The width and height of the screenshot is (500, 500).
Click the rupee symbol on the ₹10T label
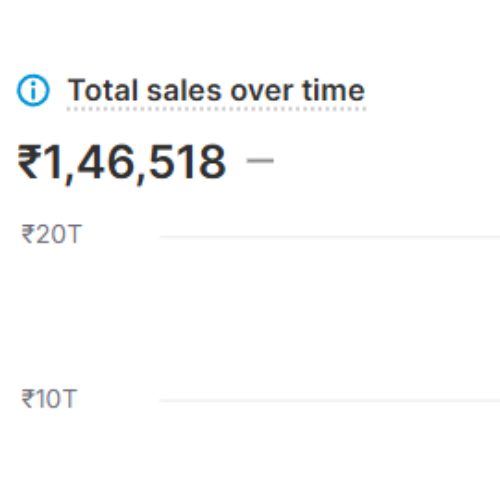point(28,398)
